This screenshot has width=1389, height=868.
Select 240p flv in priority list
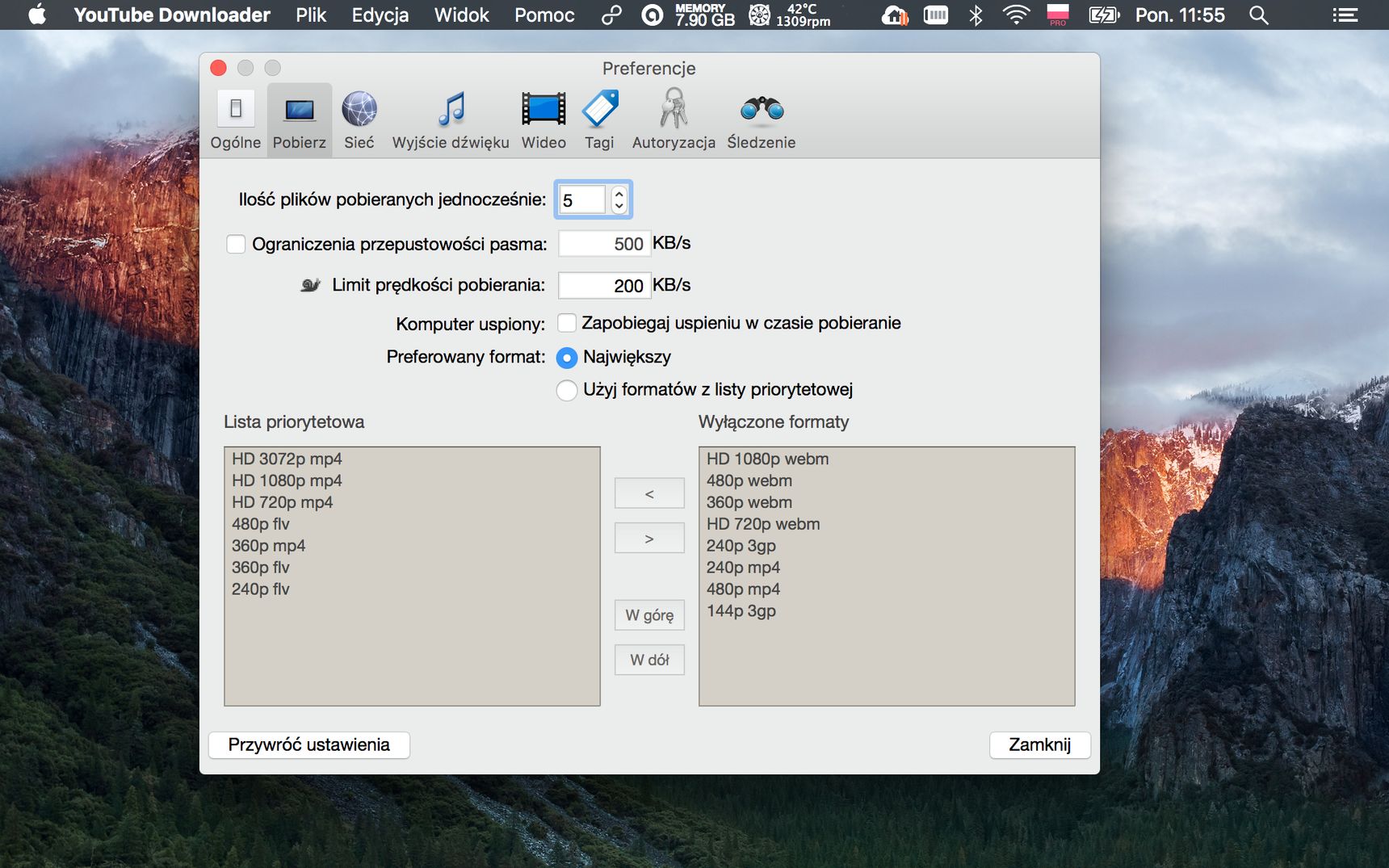click(x=412, y=589)
